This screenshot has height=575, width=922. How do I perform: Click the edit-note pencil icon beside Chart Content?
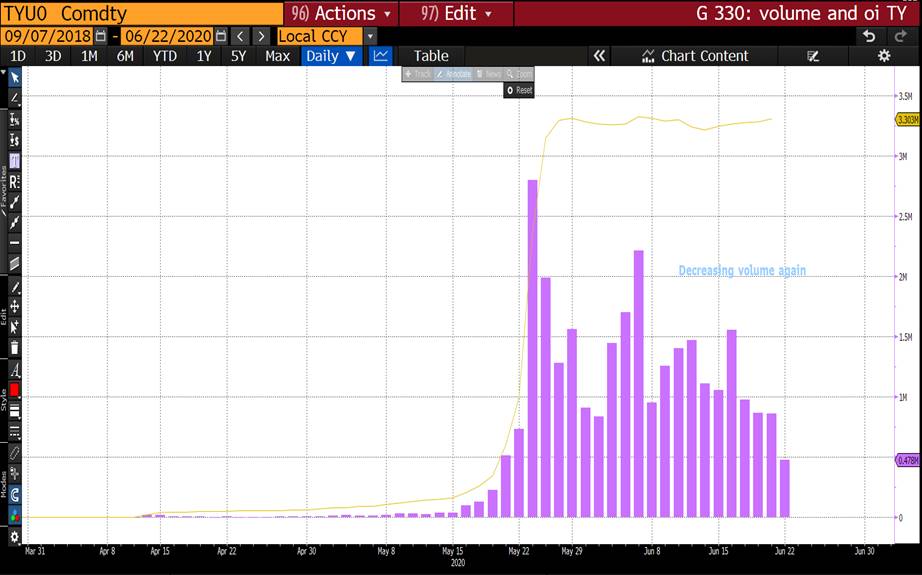click(813, 56)
